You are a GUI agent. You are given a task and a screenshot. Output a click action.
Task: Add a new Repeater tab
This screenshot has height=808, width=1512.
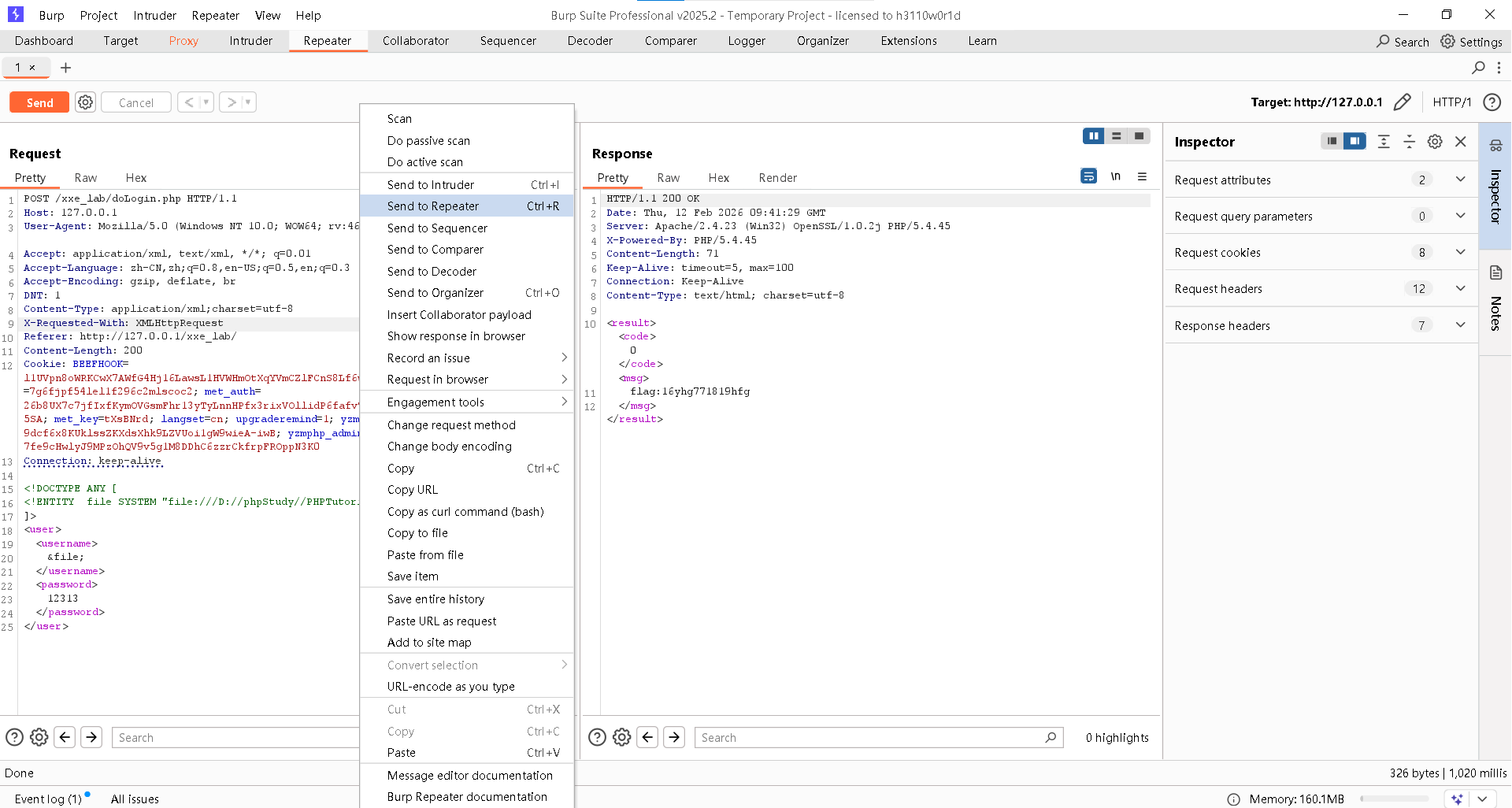click(x=66, y=68)
